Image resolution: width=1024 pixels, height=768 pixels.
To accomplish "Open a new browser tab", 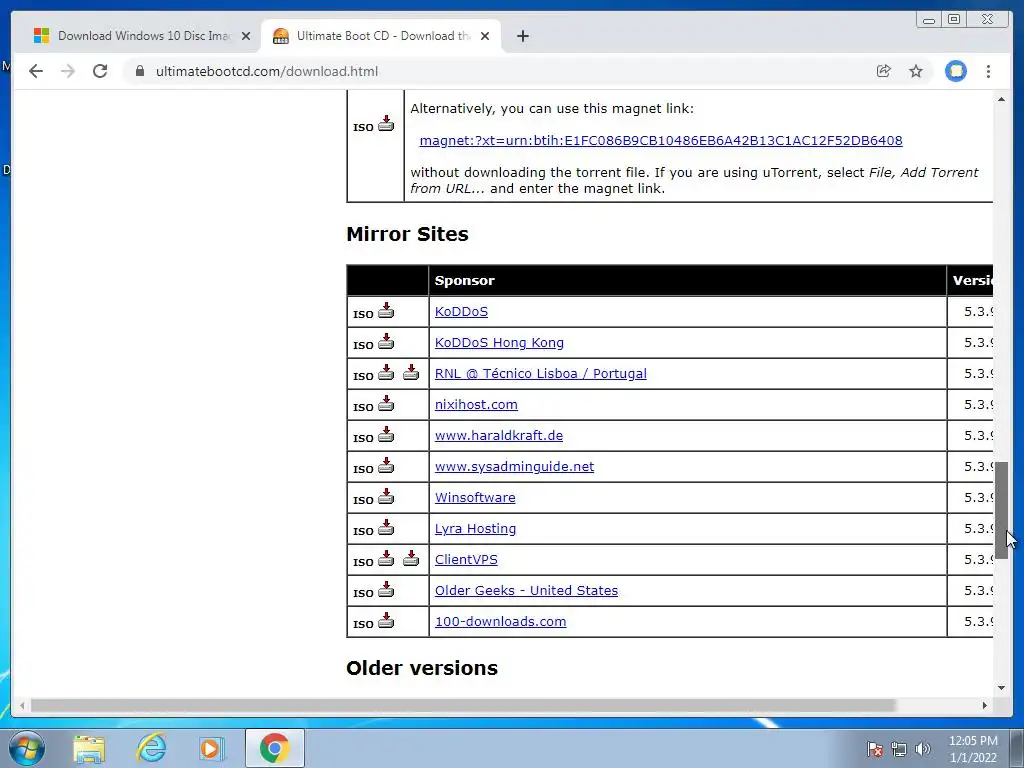I will coord(522,36).
